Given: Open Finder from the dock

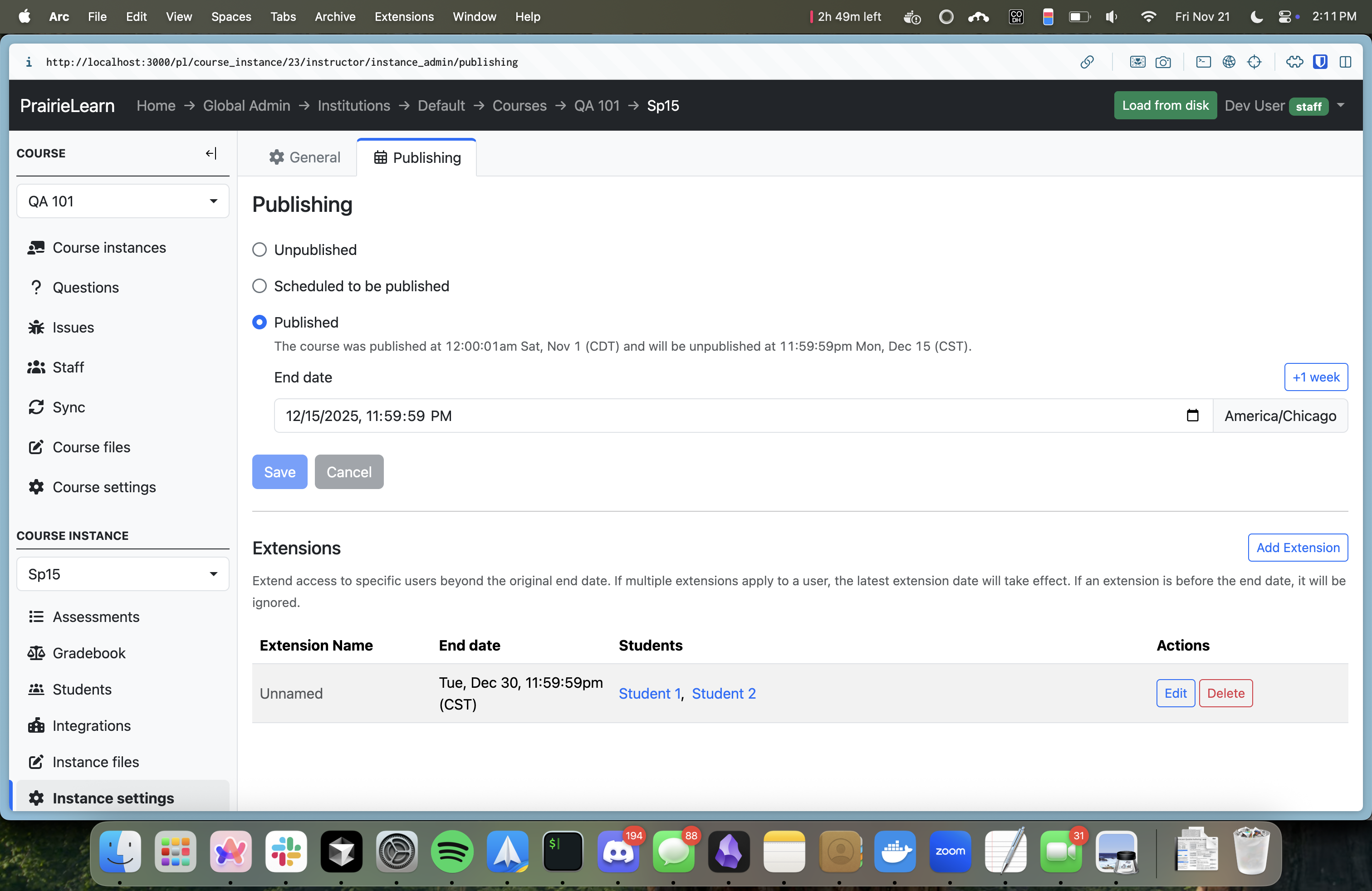Looking at the screenshot, I should point(120,851).
